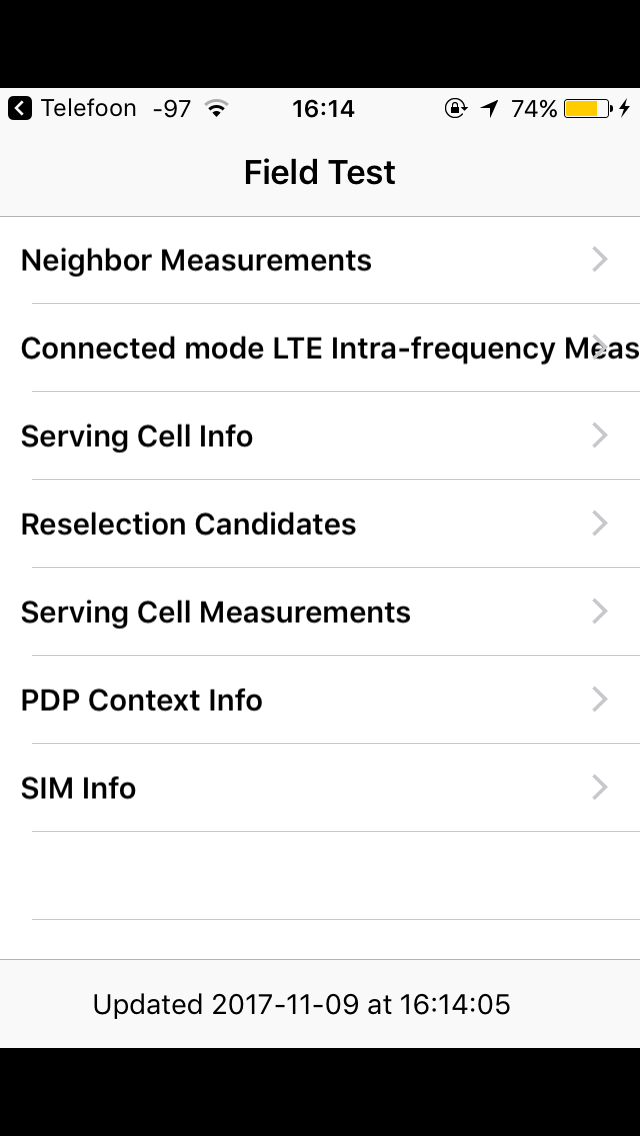Expand chevron beside Serving Cell Info
The height and width of the screenshot is (1136, 640).
tap(600, 436)
